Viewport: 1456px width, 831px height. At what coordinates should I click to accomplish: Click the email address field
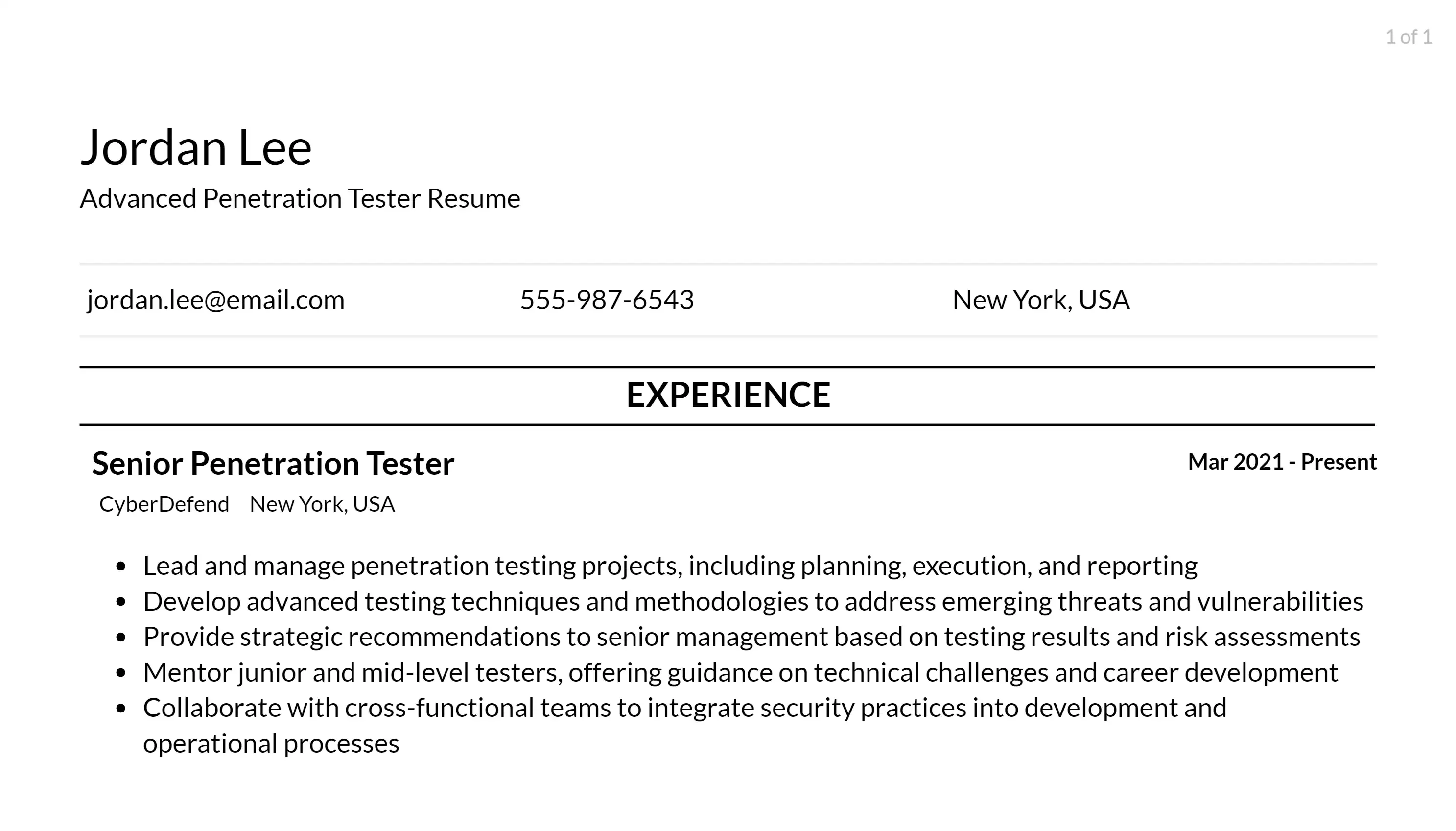(x=215, y=298)
